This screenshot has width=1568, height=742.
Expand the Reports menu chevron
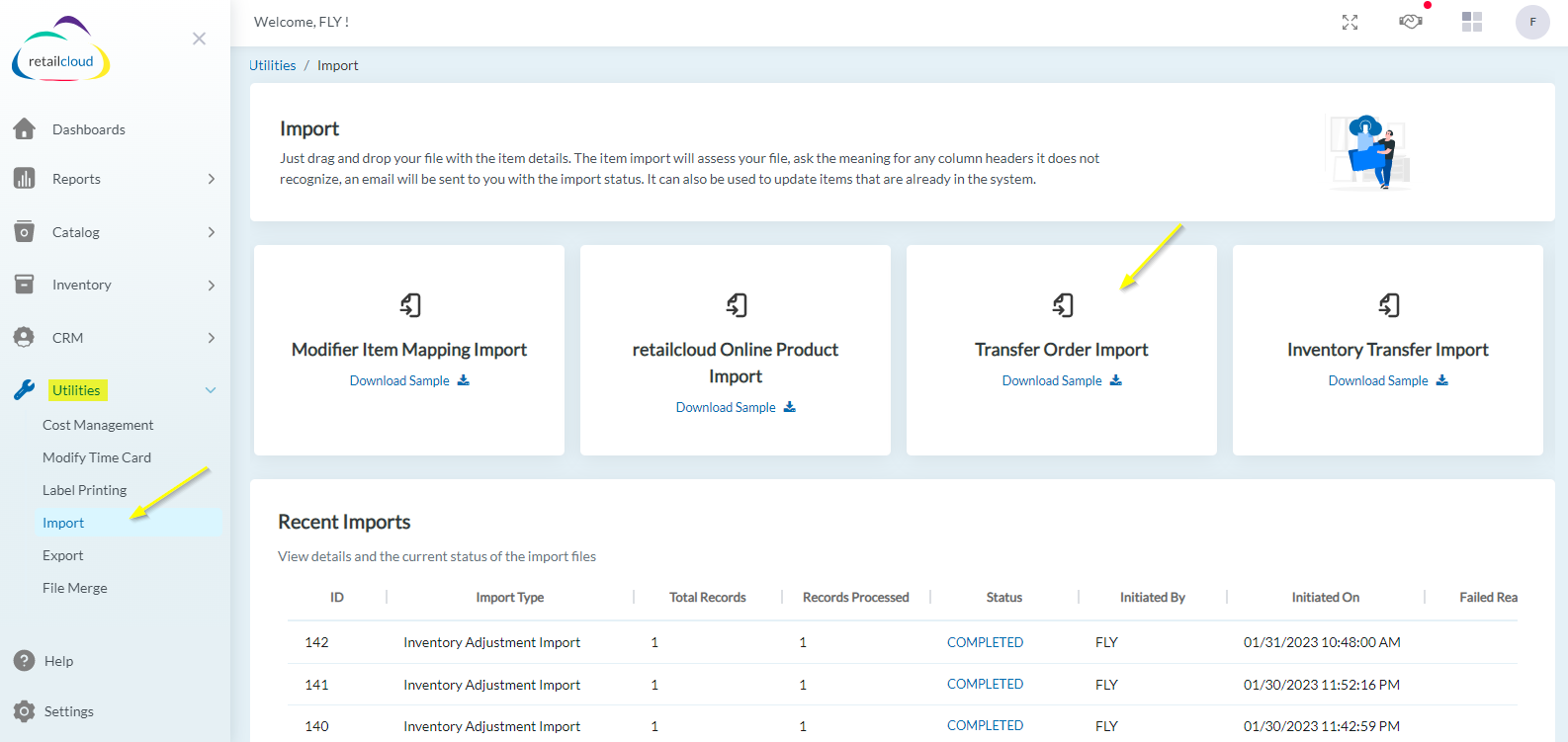click(212, 179)
